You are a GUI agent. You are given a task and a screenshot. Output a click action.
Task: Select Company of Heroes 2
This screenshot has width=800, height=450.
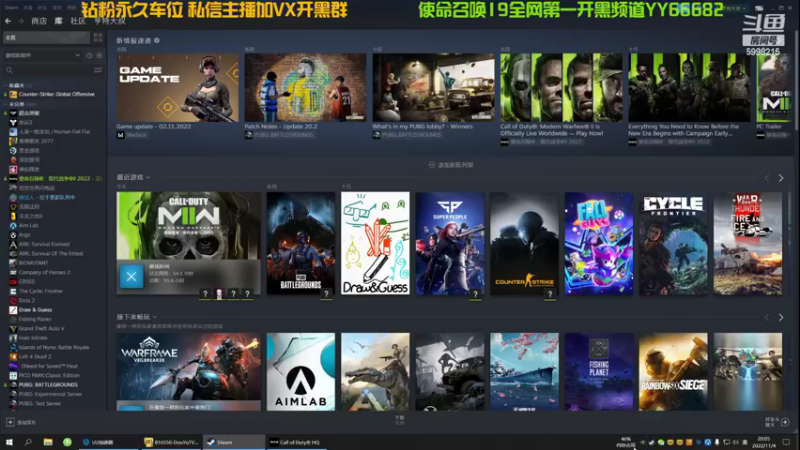(44, 272)
